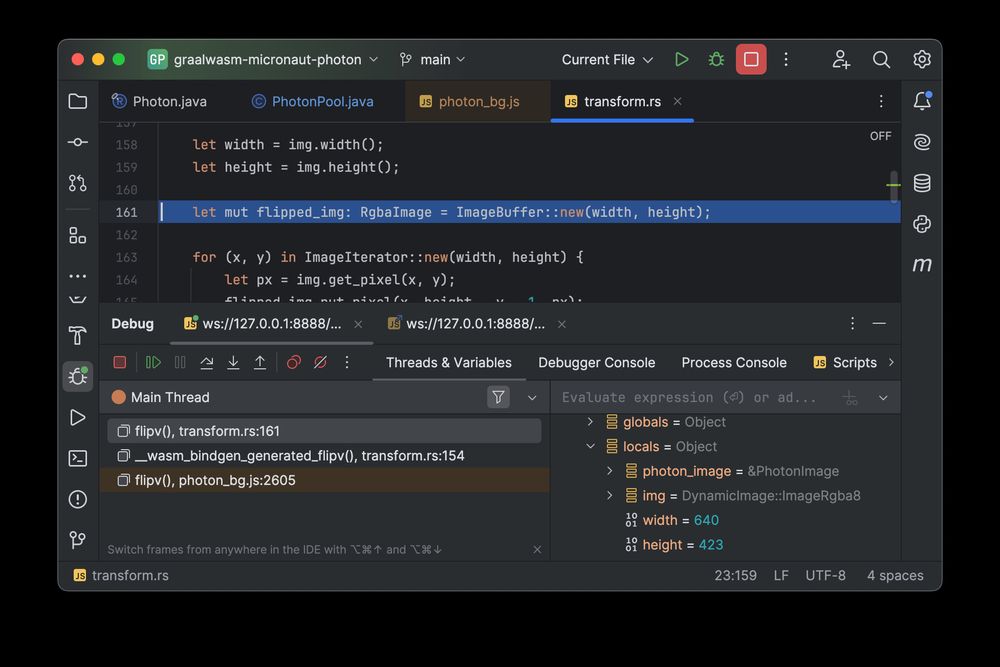1000x667 pixels.
Task: Open more debugger toolbar actions
Action: (x=347, y=362)
